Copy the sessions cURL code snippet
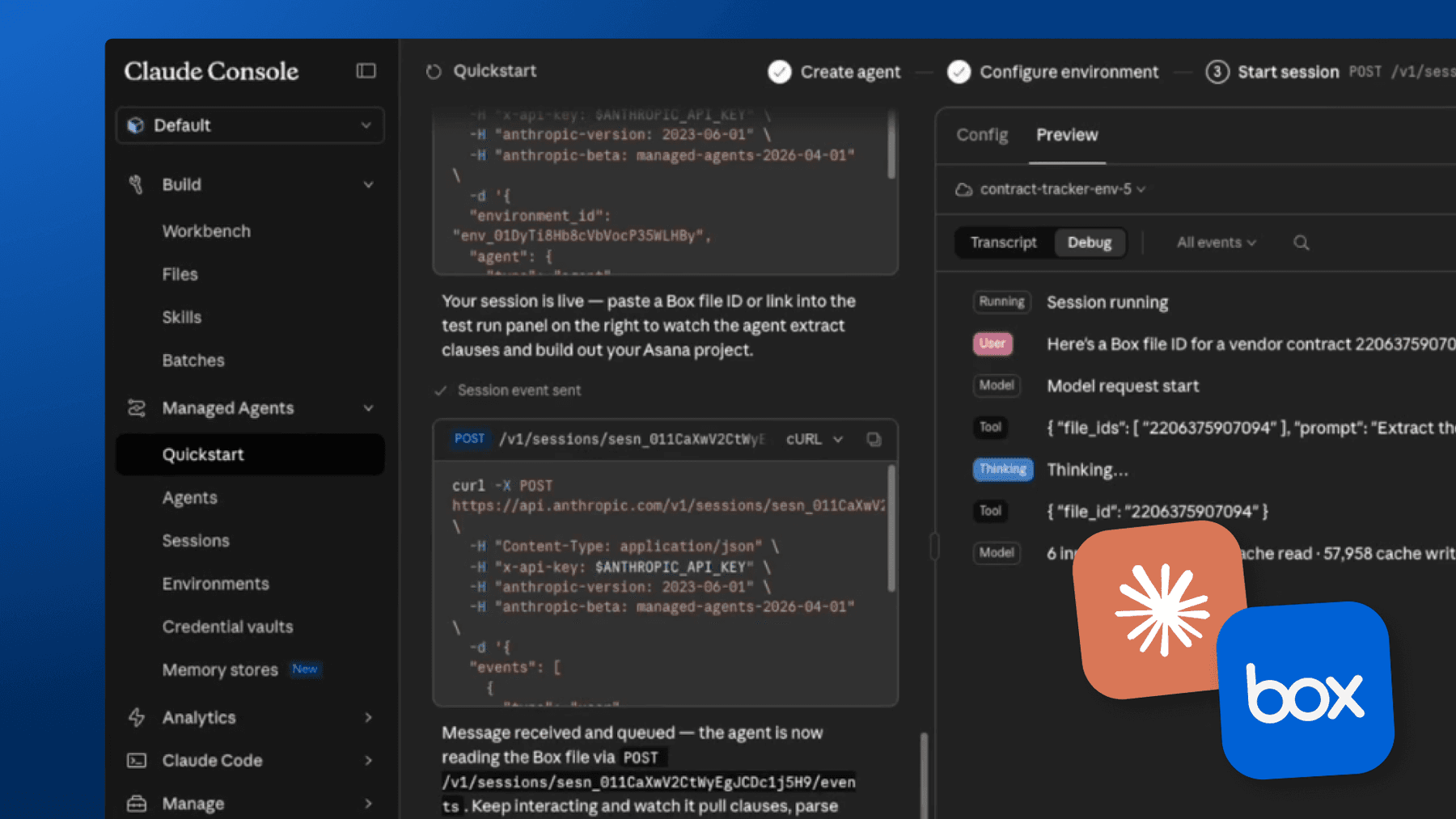Image resolution: width=1456 pixels, height=819 pixels. tap(874, 439)
